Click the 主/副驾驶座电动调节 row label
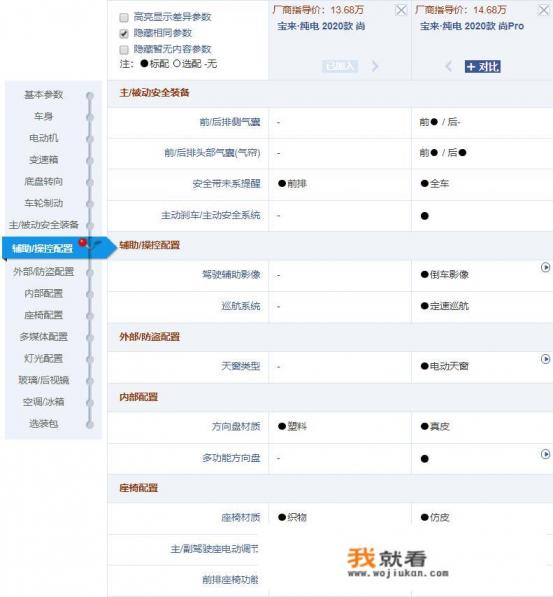This screenshot has height=597, width=553. [214, 549]
